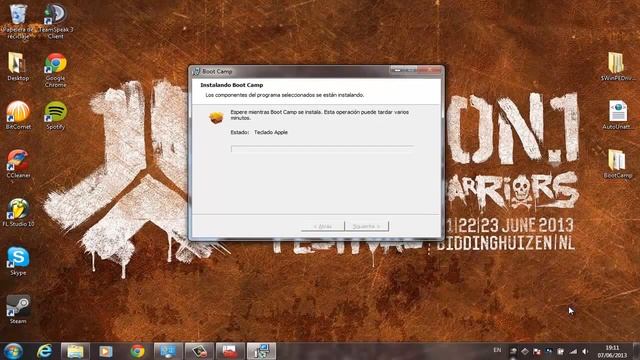Open the Papelera de reciclaje desktop icon
640x360 pixels.
pyautogui.click(x=18, y=20)
